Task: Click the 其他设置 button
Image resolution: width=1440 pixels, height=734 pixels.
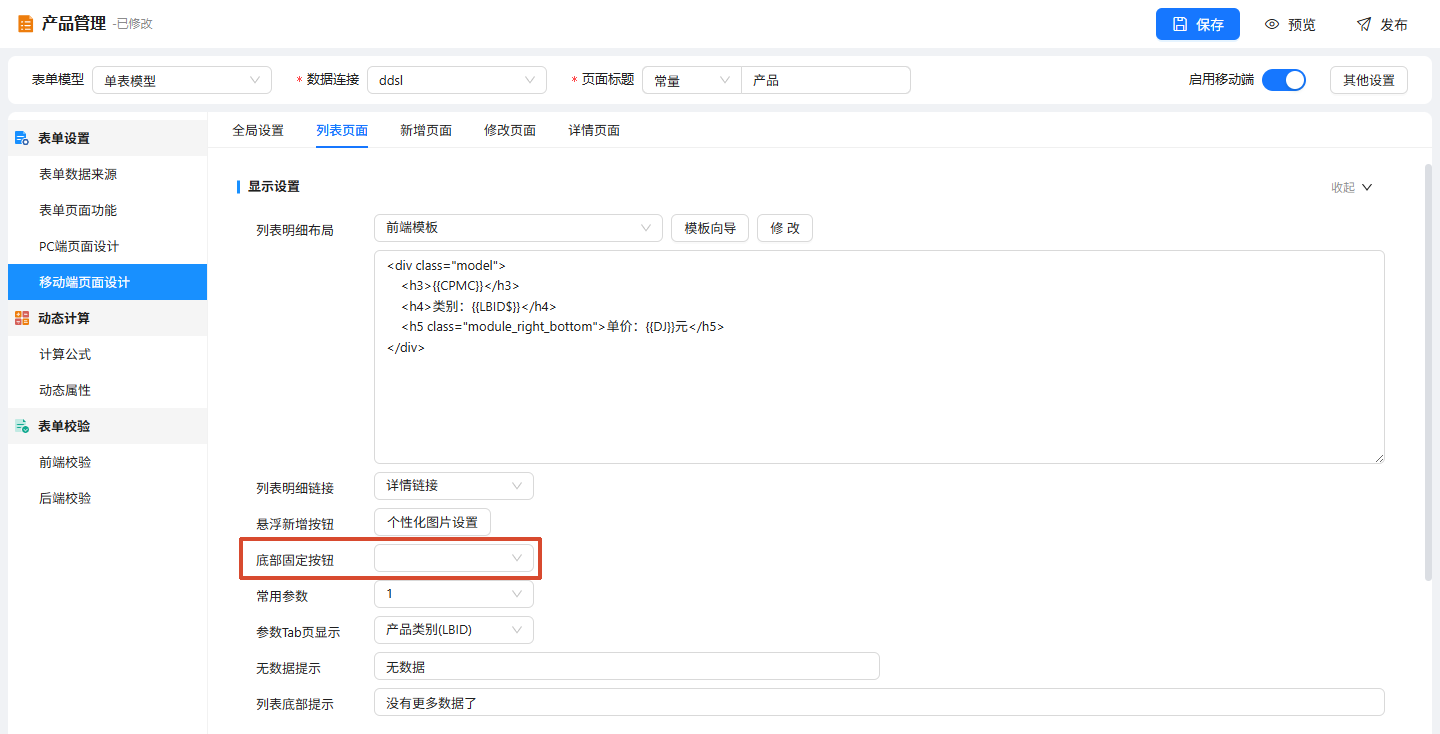Action: pyautogui.click(x=1369, y=80)
